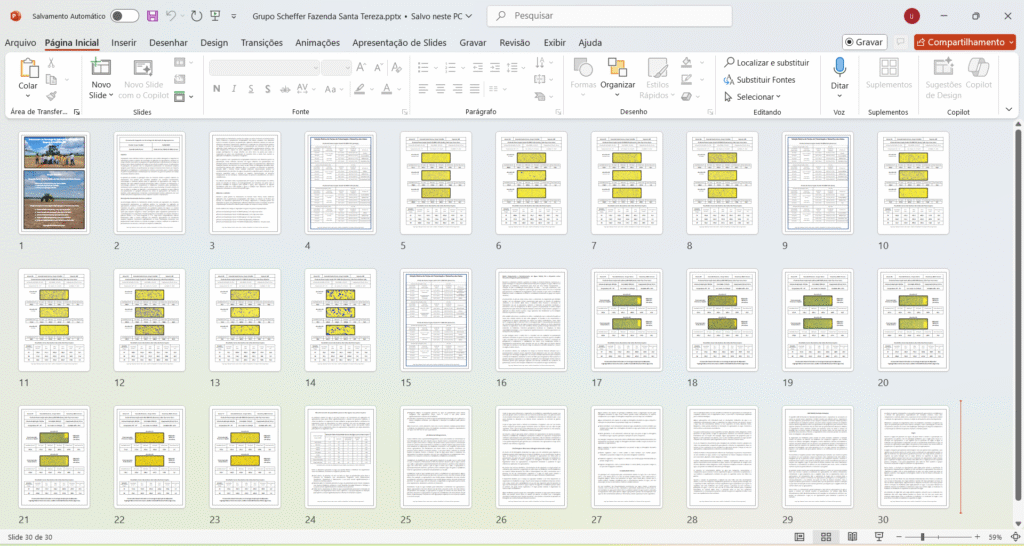
Task: Click zoom in plus button
Action: coord(977,537)
